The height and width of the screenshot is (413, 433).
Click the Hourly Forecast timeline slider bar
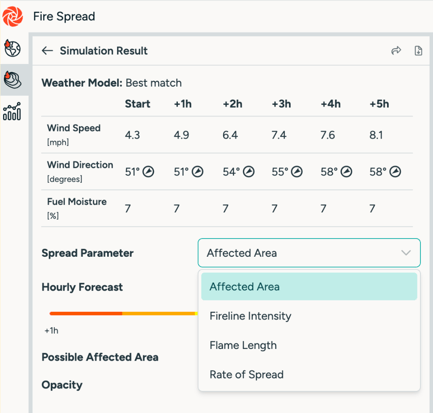123,313
